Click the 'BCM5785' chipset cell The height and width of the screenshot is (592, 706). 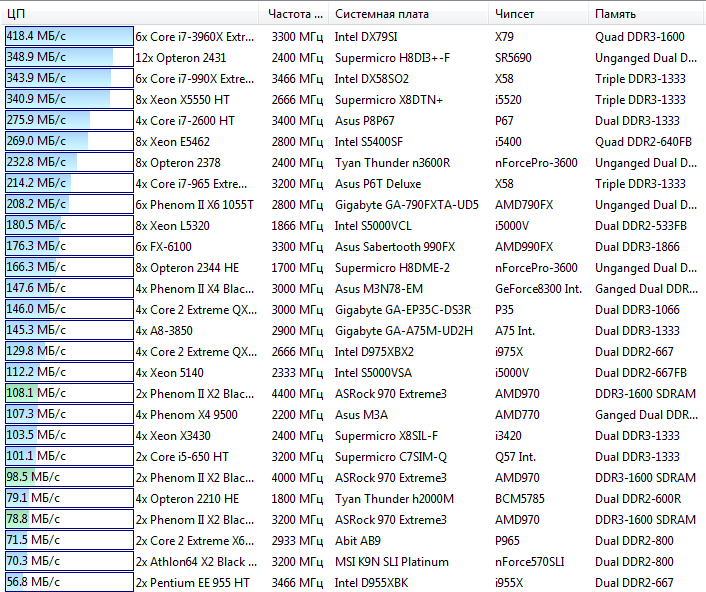pyautogui.click(x=520, y=499)
